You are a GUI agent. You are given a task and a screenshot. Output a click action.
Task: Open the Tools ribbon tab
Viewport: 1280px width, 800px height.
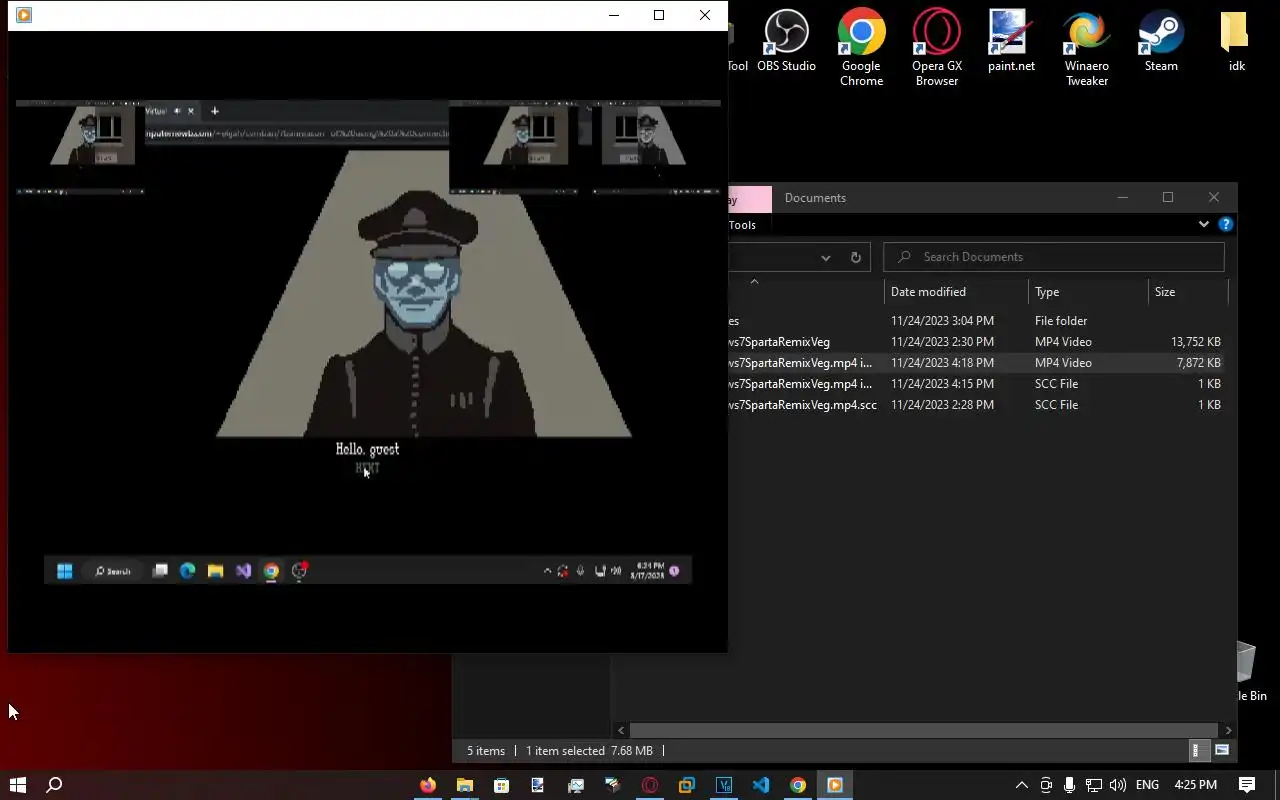(x=742, y=225)
